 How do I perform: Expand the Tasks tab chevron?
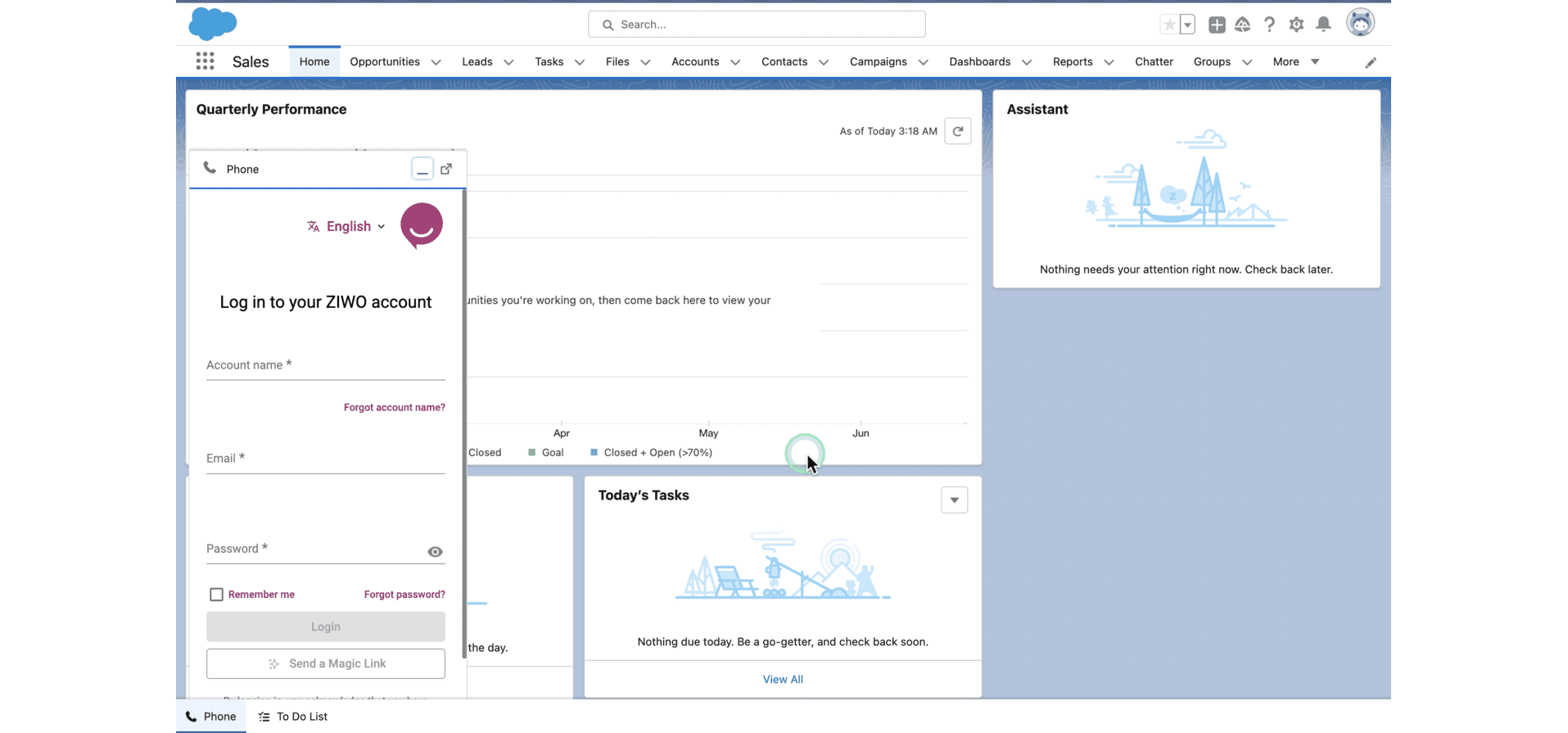click(580, 62)
